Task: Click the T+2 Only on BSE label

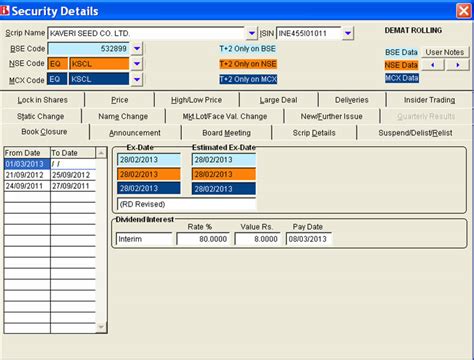Action: coord(248,49)
